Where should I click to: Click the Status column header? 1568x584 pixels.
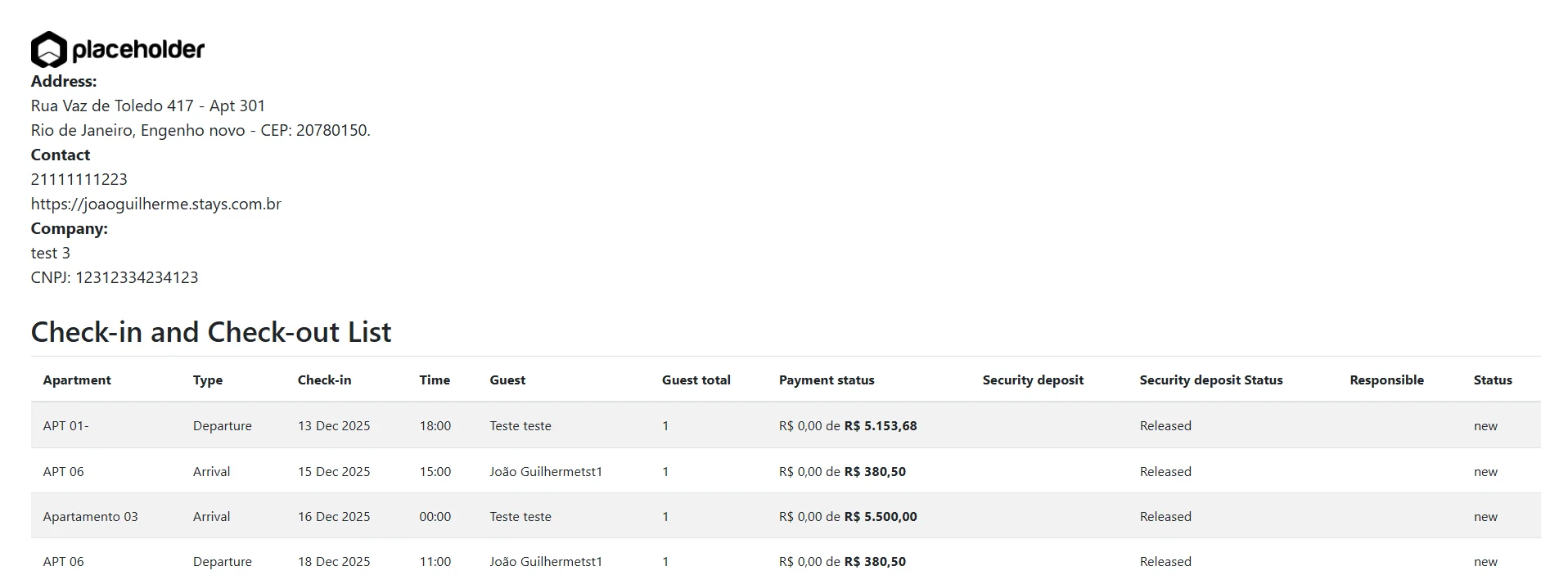[x=1493, y=380]
